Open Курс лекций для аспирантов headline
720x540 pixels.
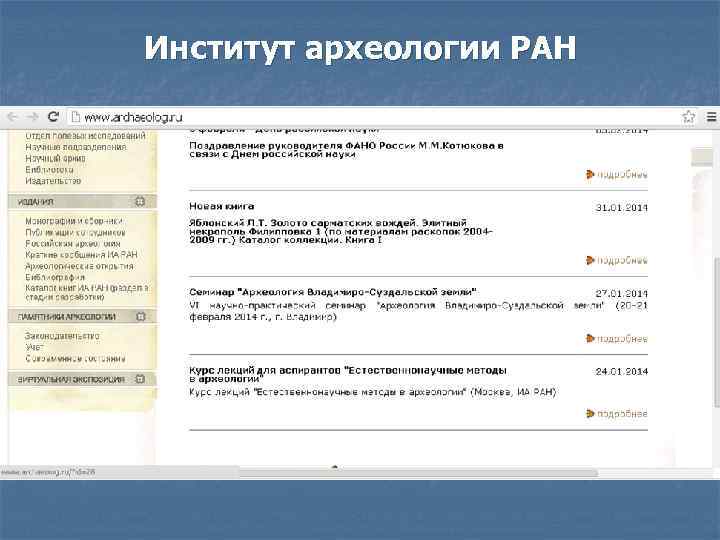(348, 374)
